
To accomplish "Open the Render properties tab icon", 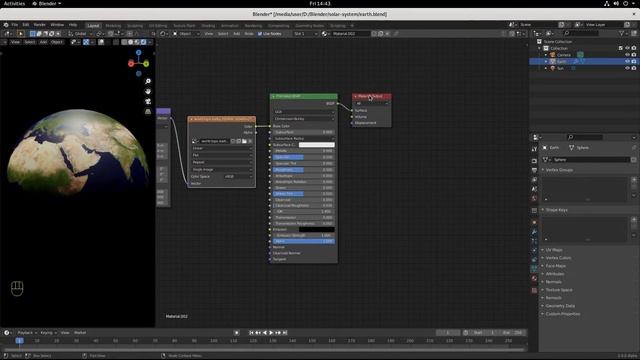I will [x=534, y=161].
